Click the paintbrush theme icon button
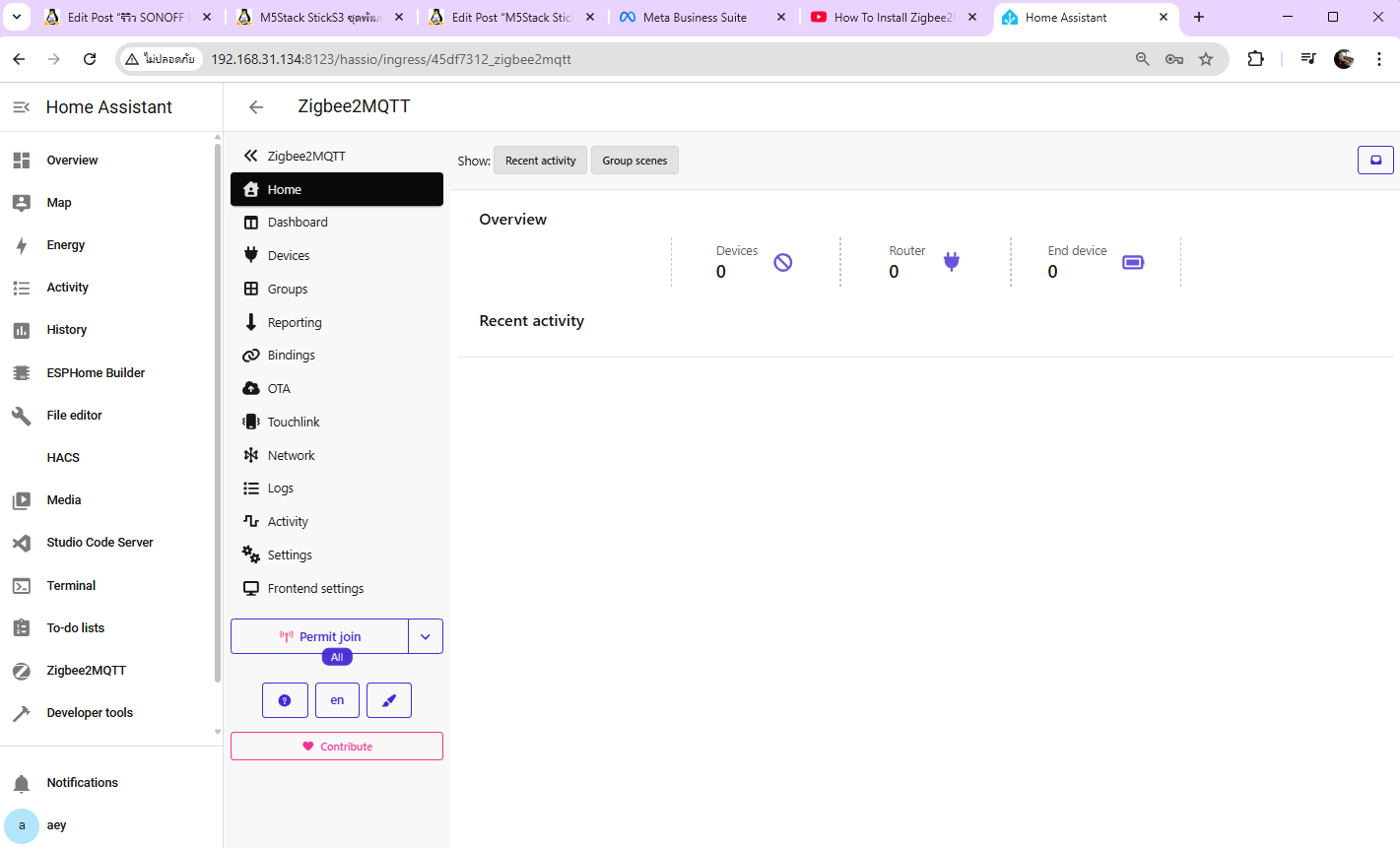This screenshot has height=848, width=1400. point(389,700)
